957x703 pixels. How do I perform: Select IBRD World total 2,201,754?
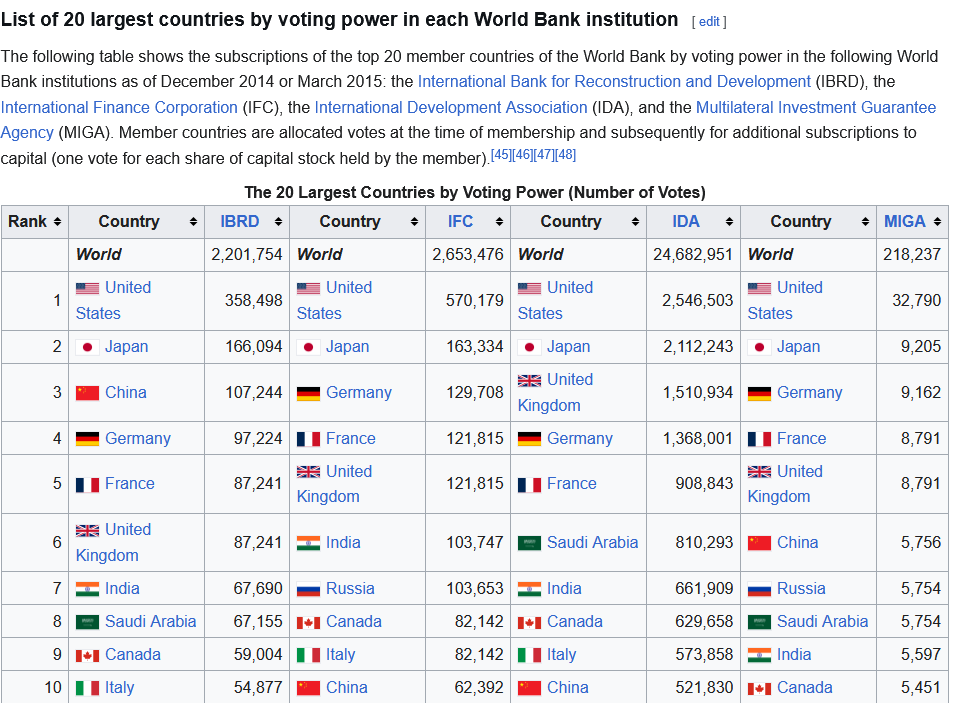(x=247, y=254)
